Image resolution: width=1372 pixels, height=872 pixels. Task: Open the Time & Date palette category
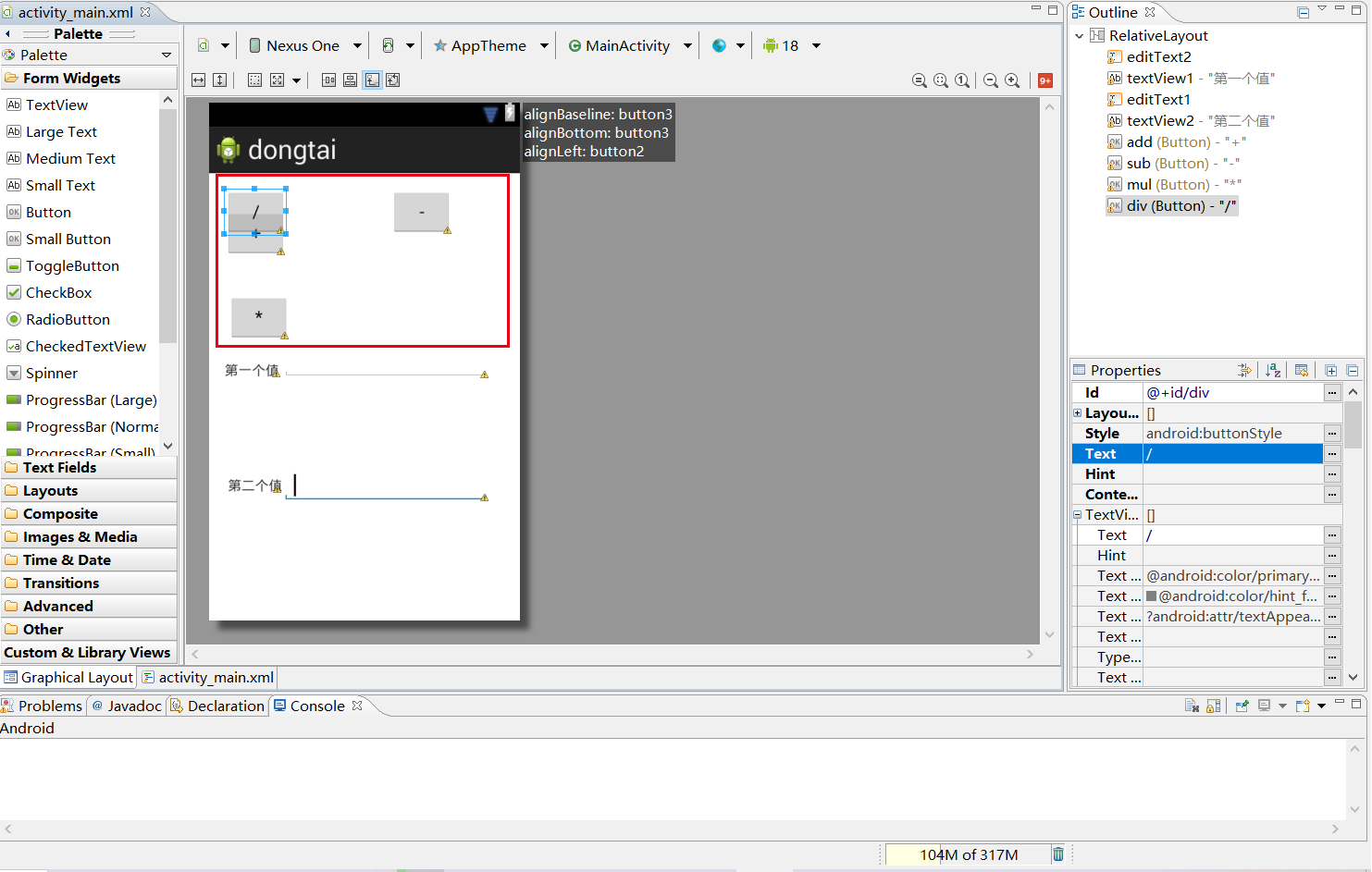tap(89, 560)
